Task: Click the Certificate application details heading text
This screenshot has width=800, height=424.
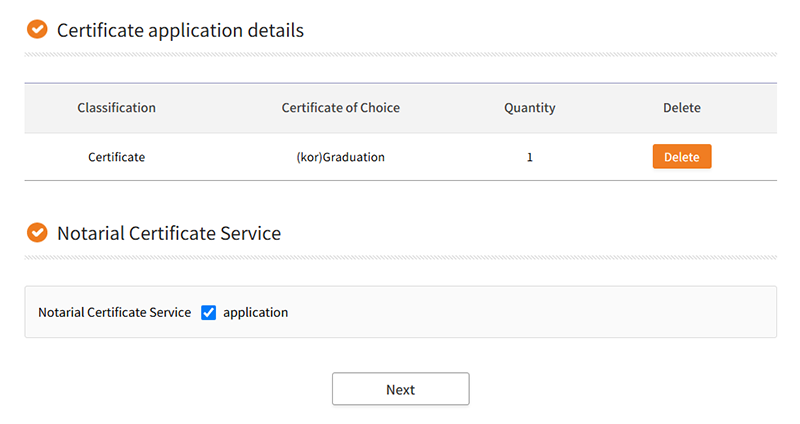Action: pyautogui.click(x=180, y=30)
